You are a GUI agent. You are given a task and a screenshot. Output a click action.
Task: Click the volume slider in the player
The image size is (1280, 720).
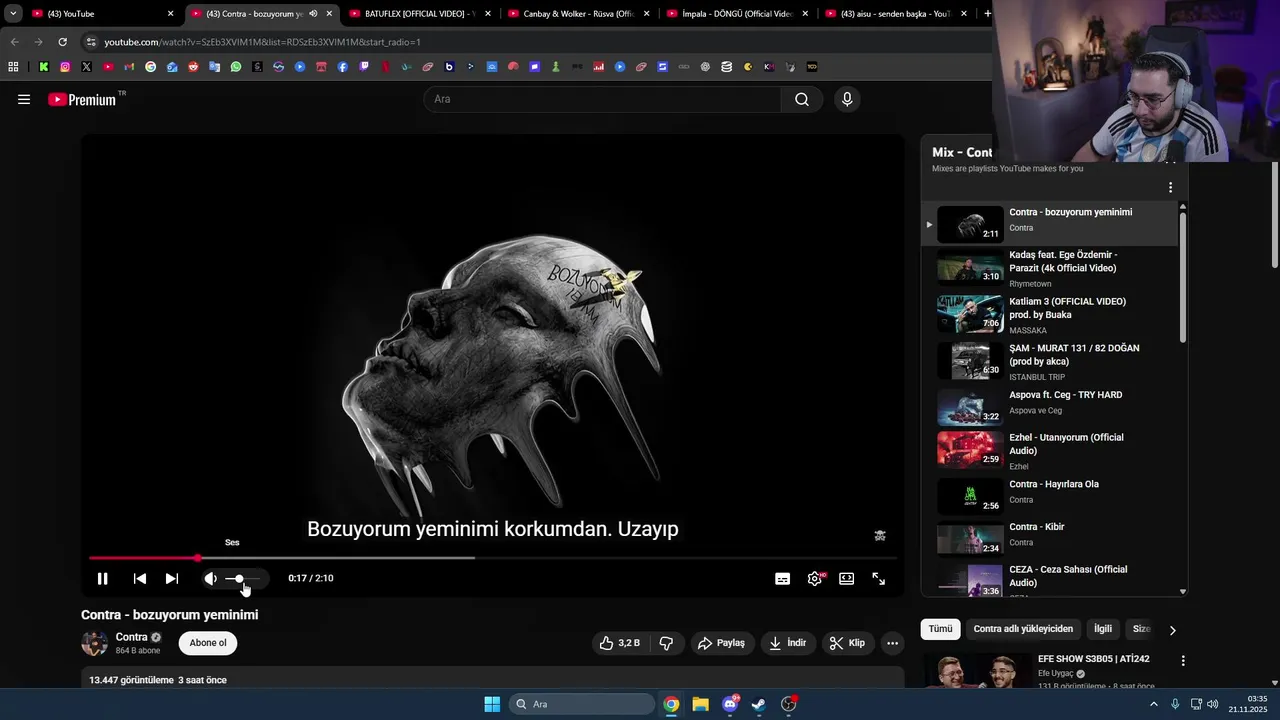(x=242, y=579)
